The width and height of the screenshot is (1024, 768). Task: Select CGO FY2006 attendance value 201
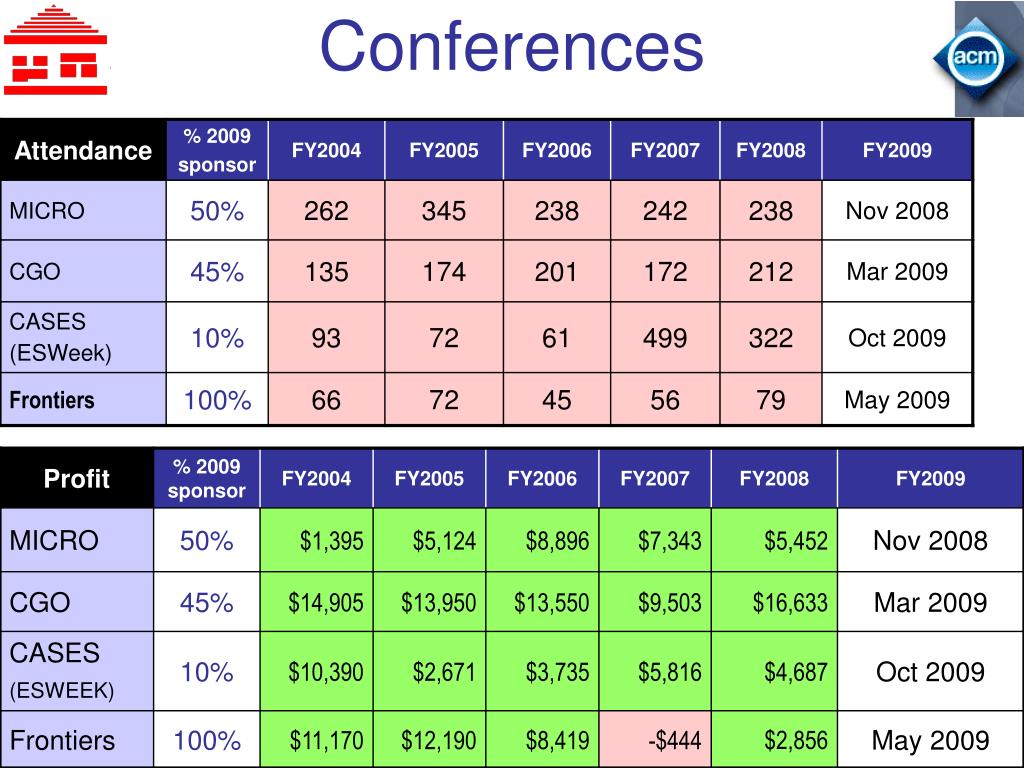coord(556,271)
